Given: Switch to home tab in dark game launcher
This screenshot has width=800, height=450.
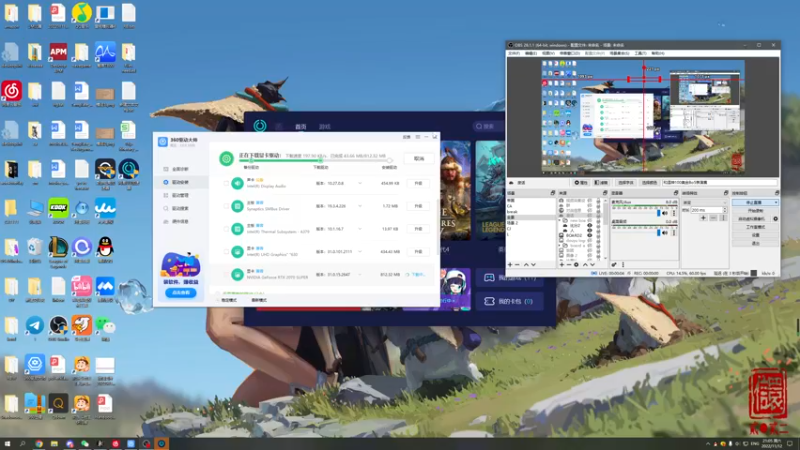Looking at the screenshot, I should [x=301, y=126].
